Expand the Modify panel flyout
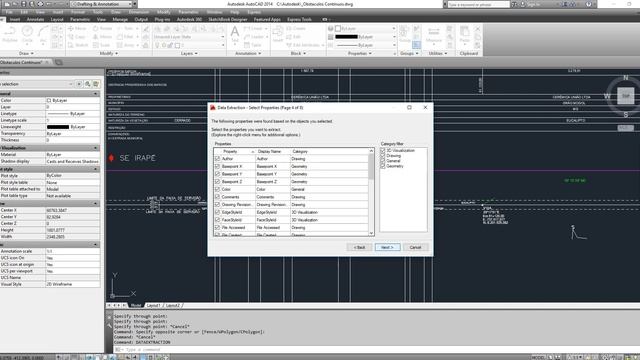 click(109, 53)
